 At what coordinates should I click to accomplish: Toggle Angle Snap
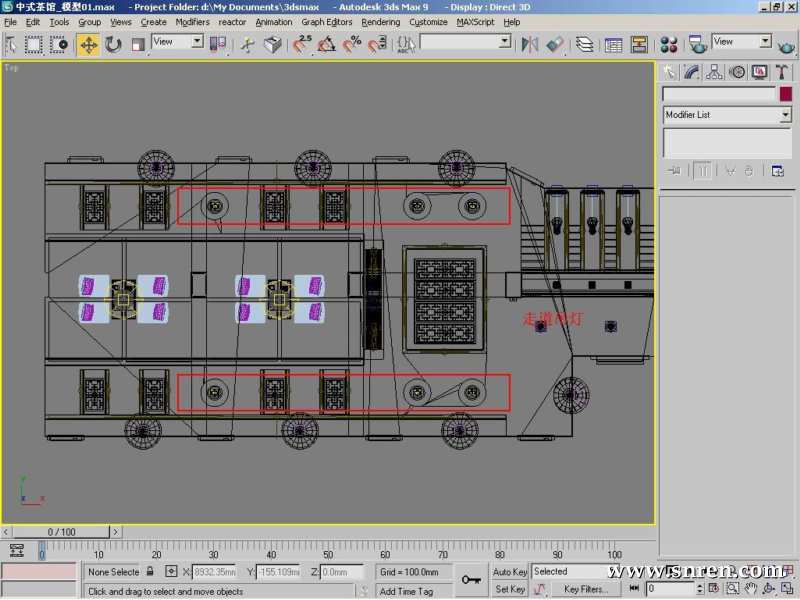(x=327, y=45)
